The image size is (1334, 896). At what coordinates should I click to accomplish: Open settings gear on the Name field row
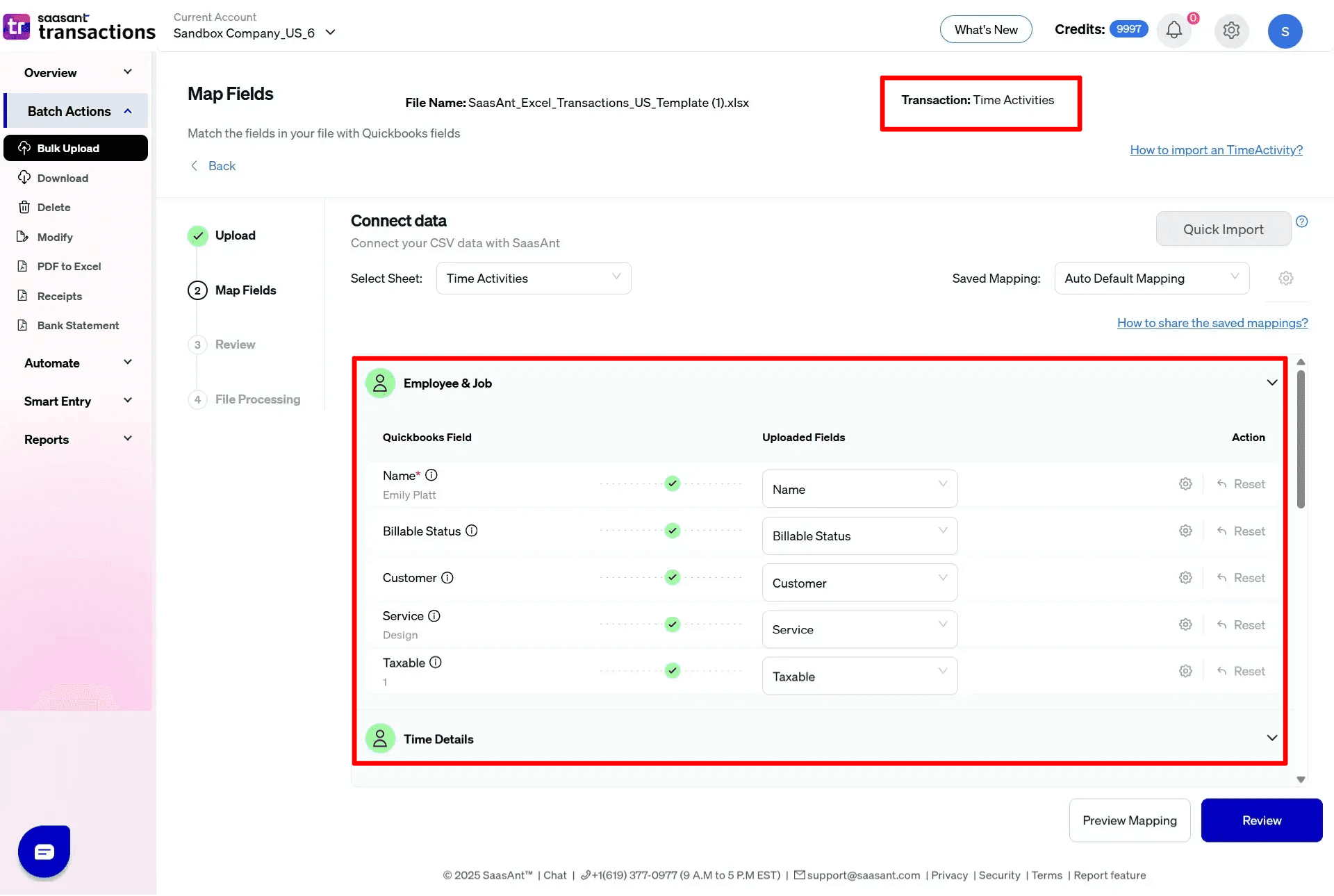(1185, 484)
